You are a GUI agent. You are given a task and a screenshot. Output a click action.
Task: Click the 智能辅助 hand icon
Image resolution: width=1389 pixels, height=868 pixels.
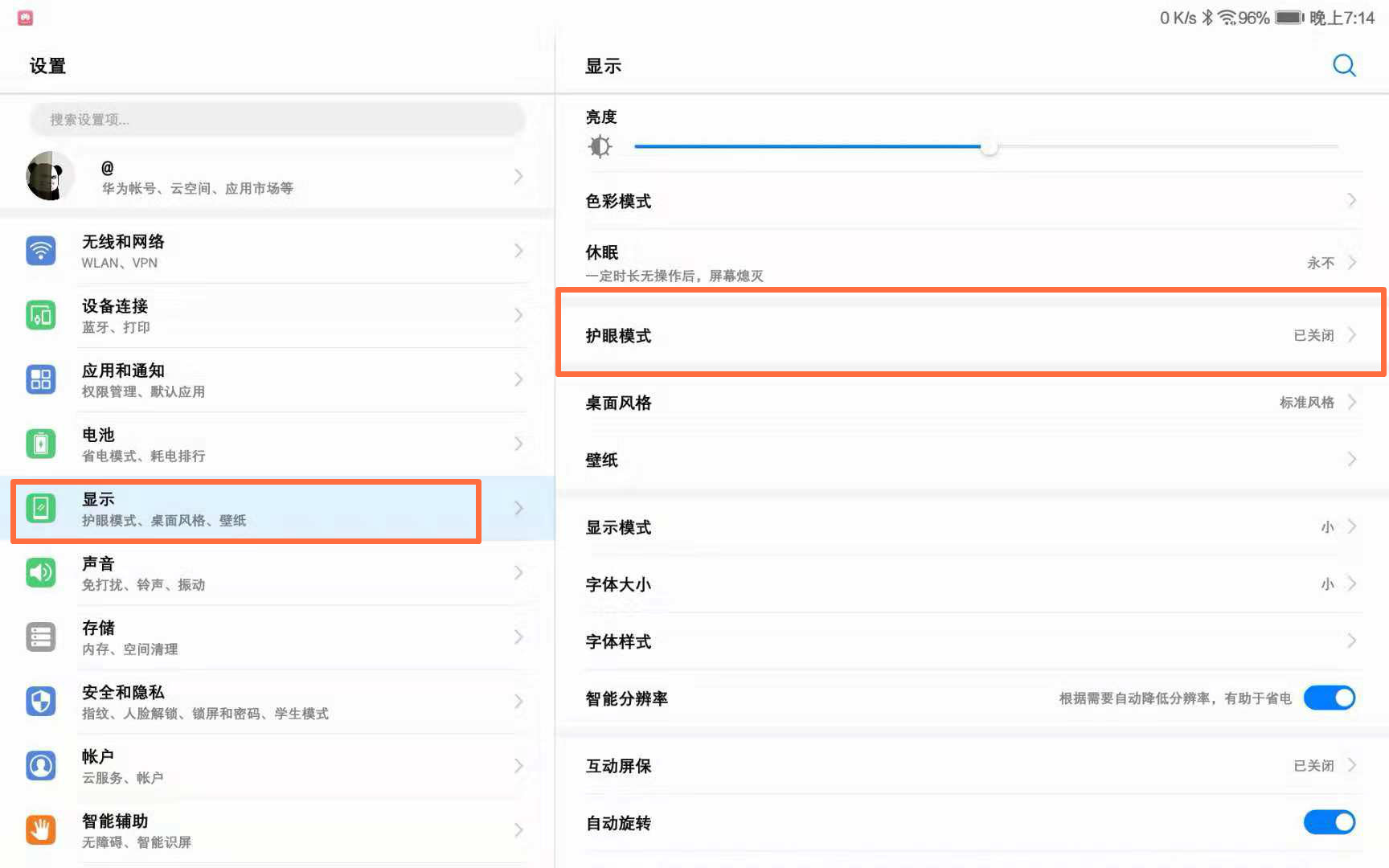(41, 829)
